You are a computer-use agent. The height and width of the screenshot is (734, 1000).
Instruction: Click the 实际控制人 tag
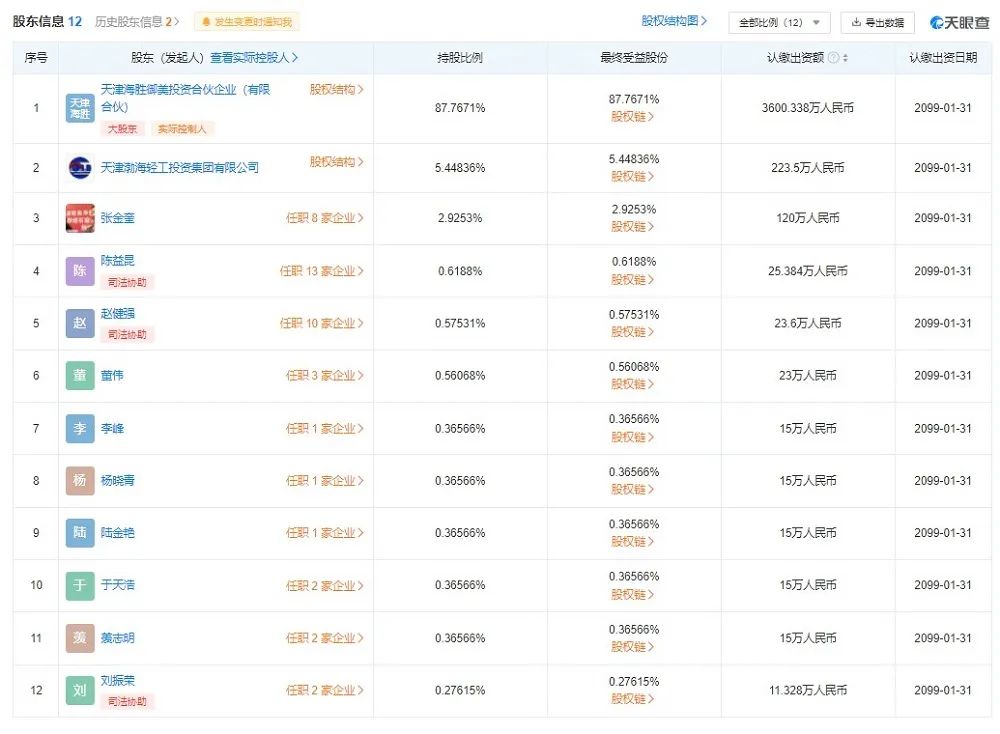click(x=182, y=129)
